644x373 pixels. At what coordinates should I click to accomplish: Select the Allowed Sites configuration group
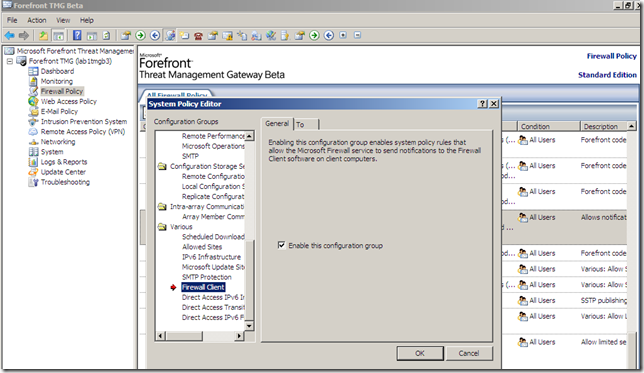[202, 247]
